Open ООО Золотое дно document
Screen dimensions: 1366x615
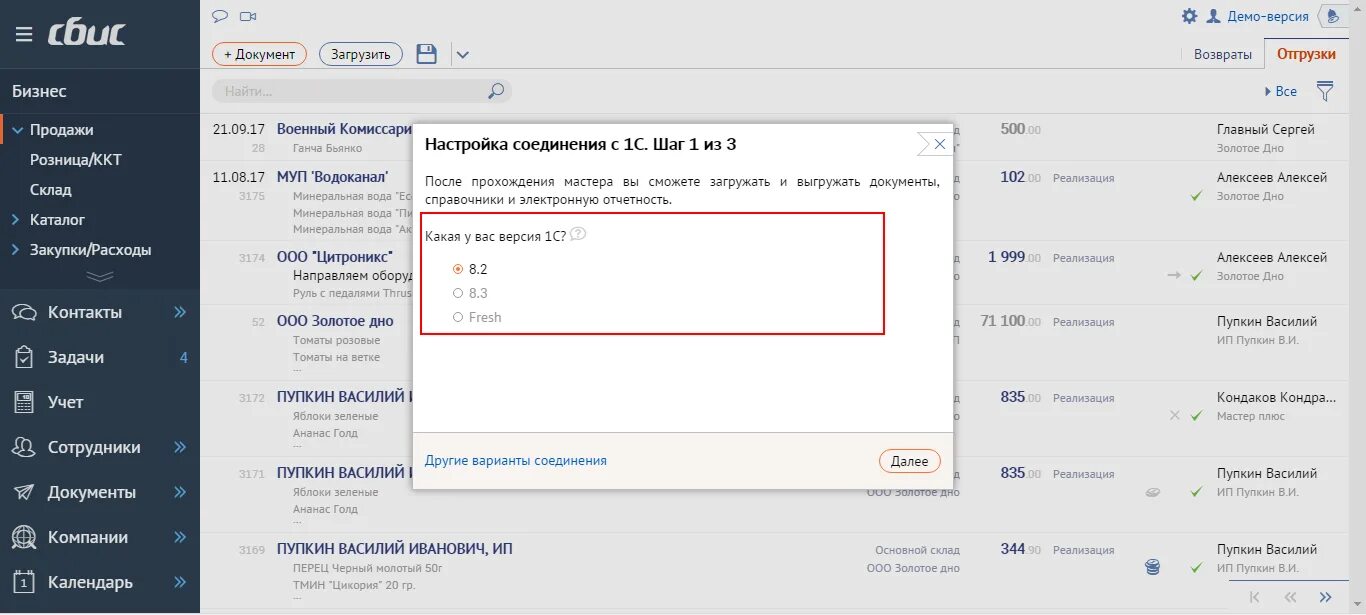(x=335, y=321)
